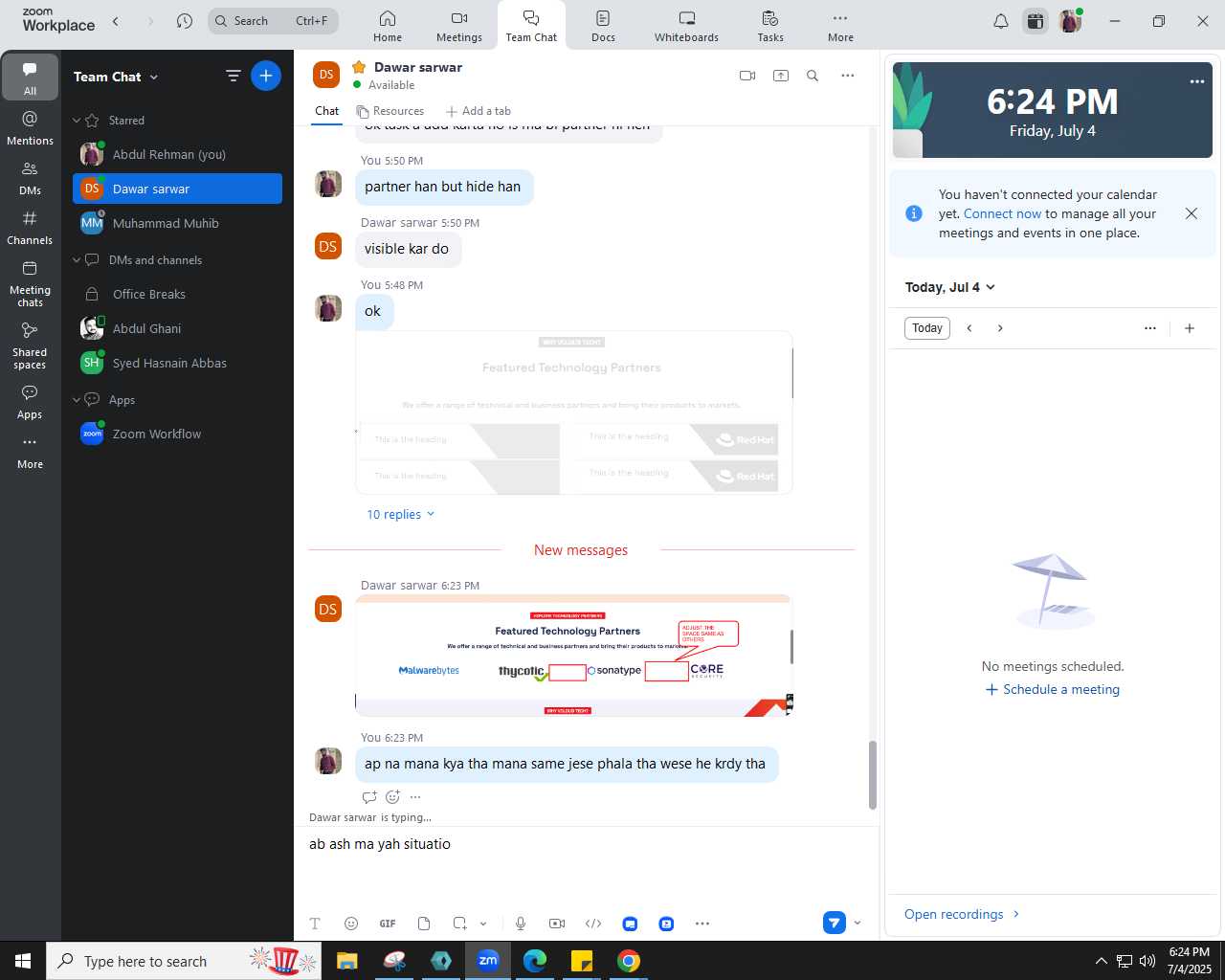Screen dimensions: 1225x980
Task: Record a video message in composer
Action: pos(557,924)
